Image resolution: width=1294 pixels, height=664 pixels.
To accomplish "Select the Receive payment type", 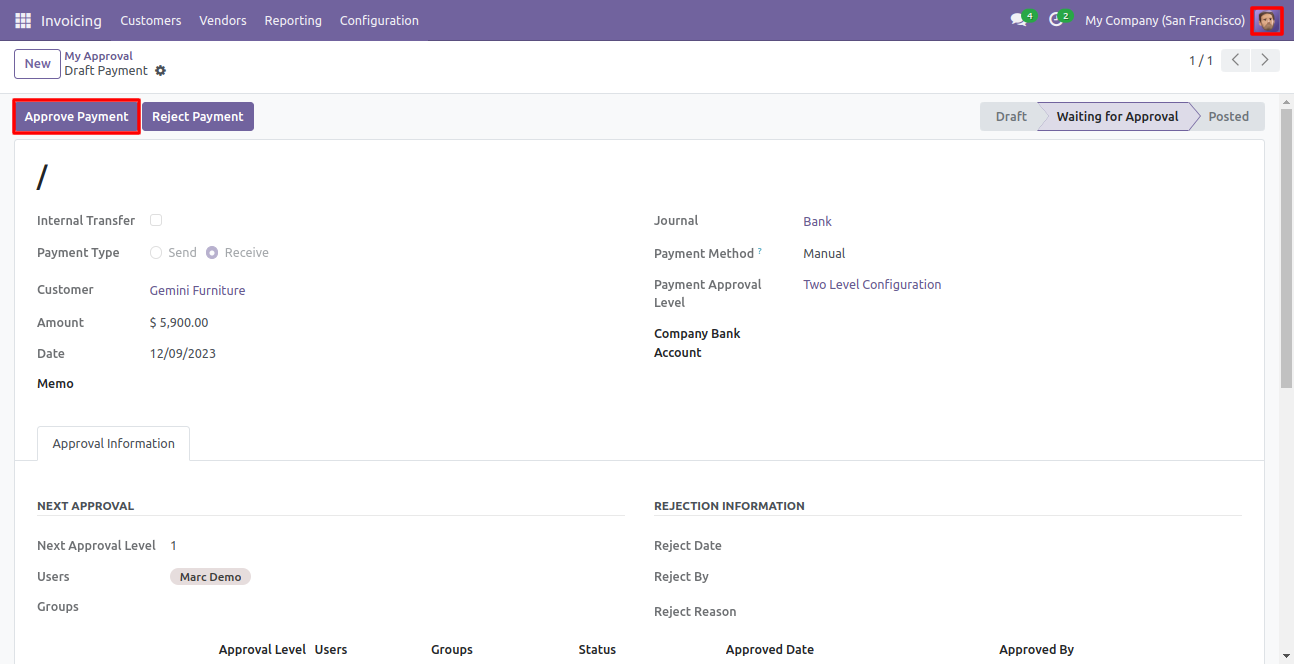I will pyautogui.click(x=212, y=253).
